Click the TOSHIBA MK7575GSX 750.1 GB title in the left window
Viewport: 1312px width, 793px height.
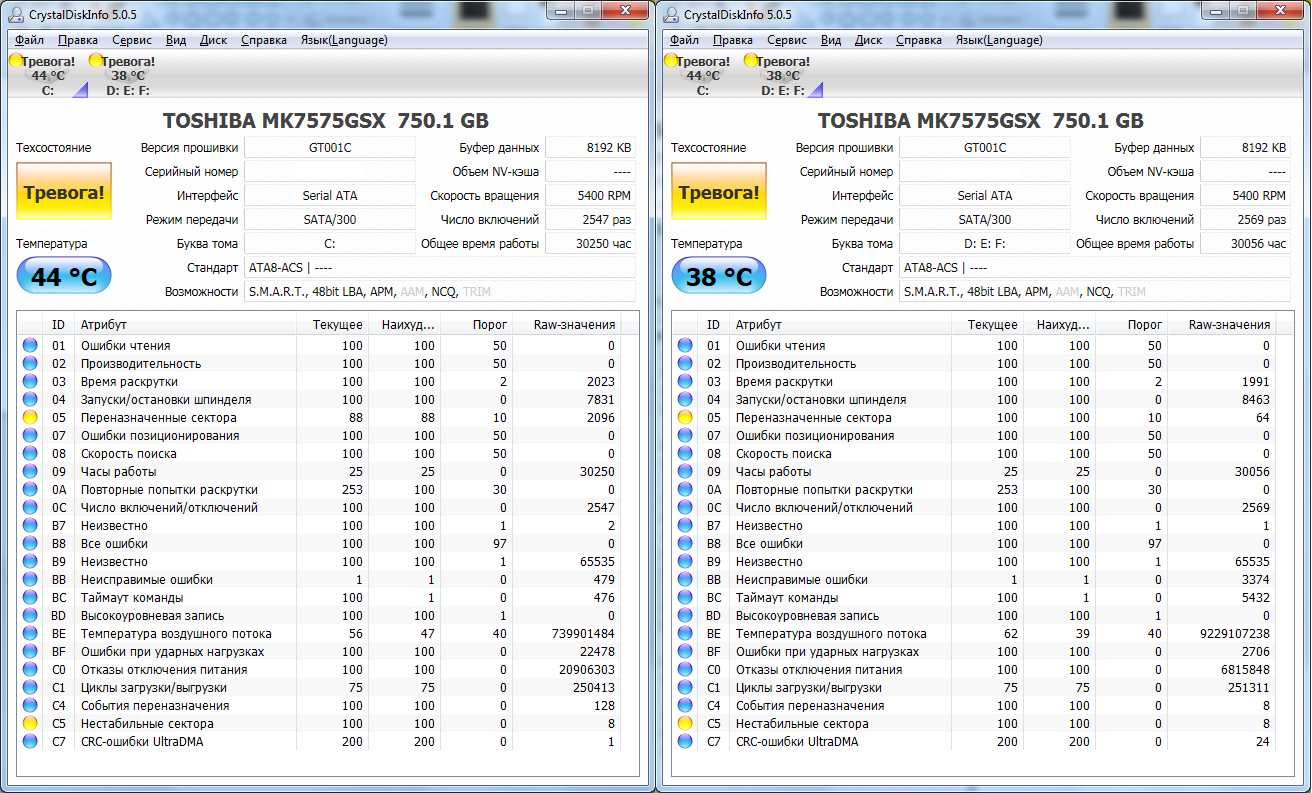click(x=326, y=121)
